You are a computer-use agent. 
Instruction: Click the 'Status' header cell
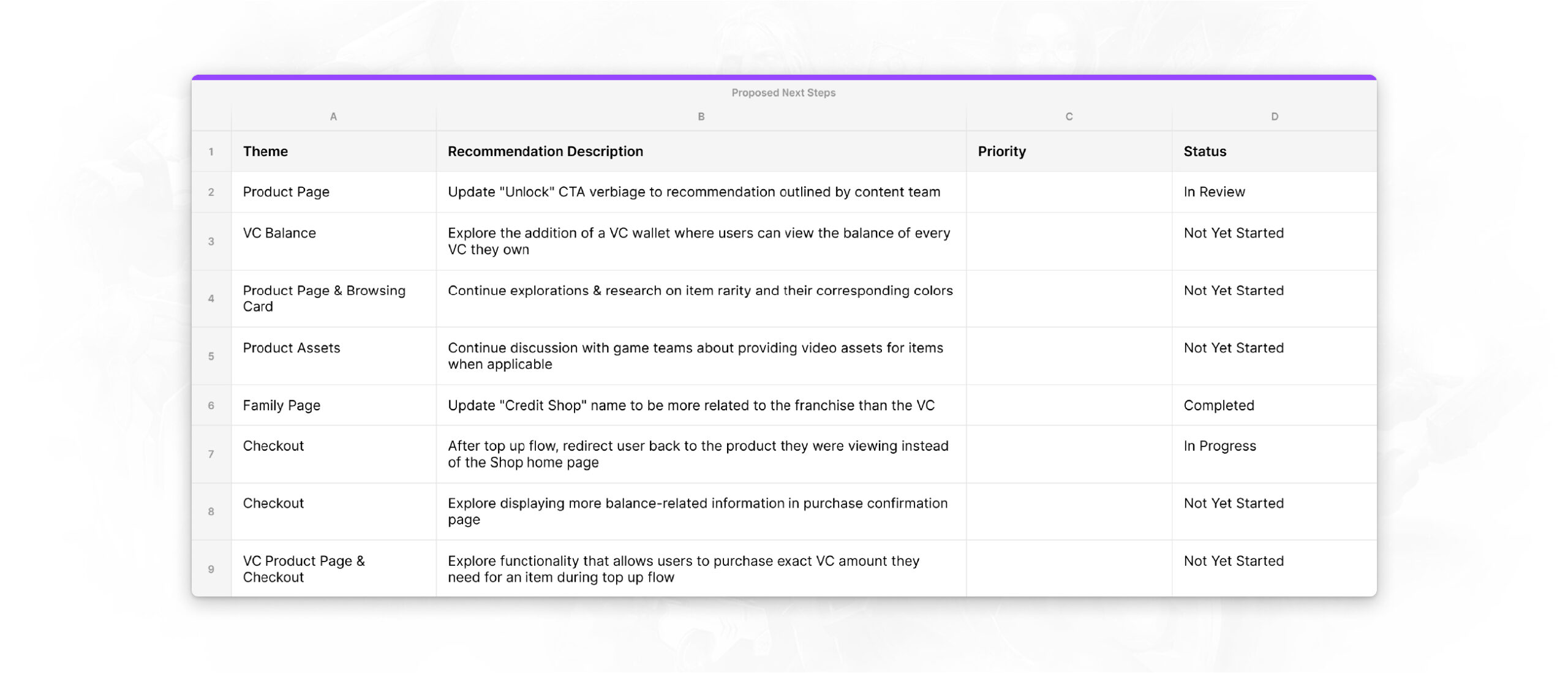pos(1274,151)
